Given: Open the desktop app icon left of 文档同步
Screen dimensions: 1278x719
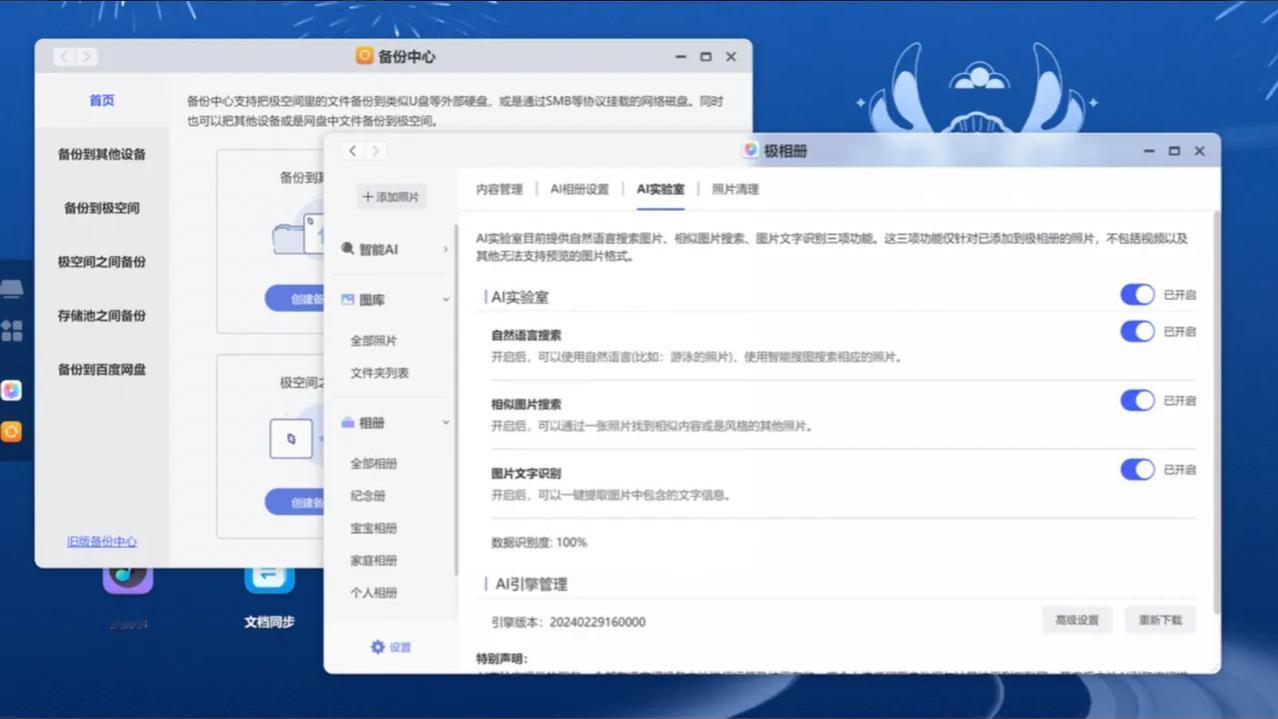Looking at the screenshot, I should pyautogui.click(x=128, y=581).
